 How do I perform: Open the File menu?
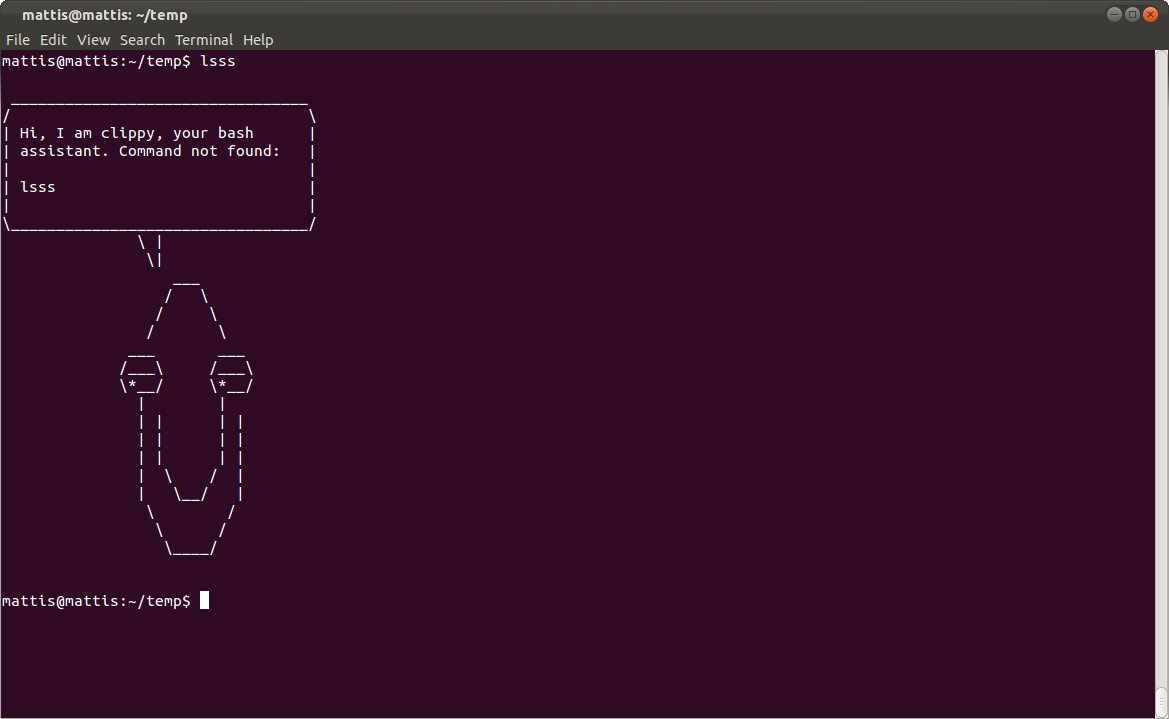tap(18, 40)
